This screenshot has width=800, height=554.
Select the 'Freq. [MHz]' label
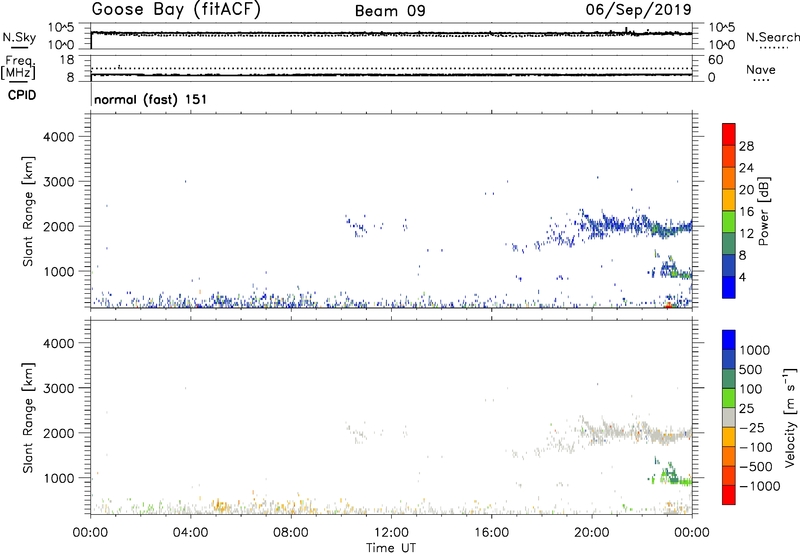18,68
